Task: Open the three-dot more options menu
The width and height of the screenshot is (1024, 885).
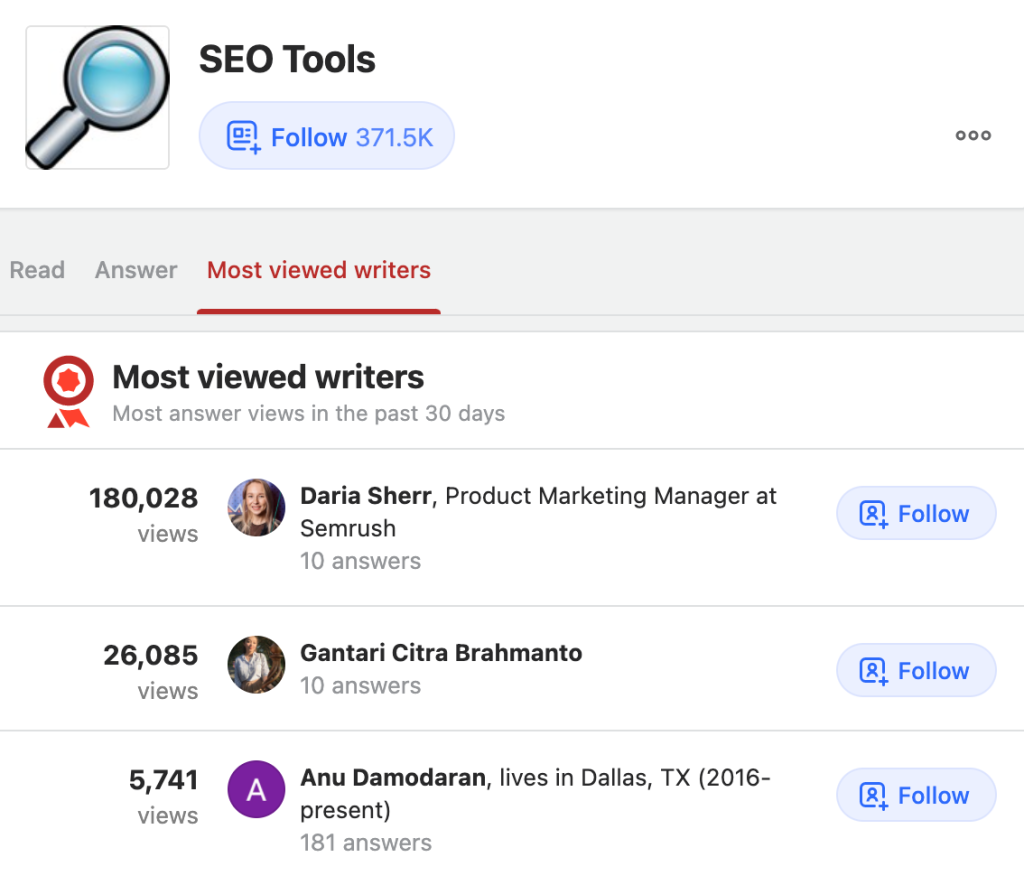Action: click(x=973, y=135)
